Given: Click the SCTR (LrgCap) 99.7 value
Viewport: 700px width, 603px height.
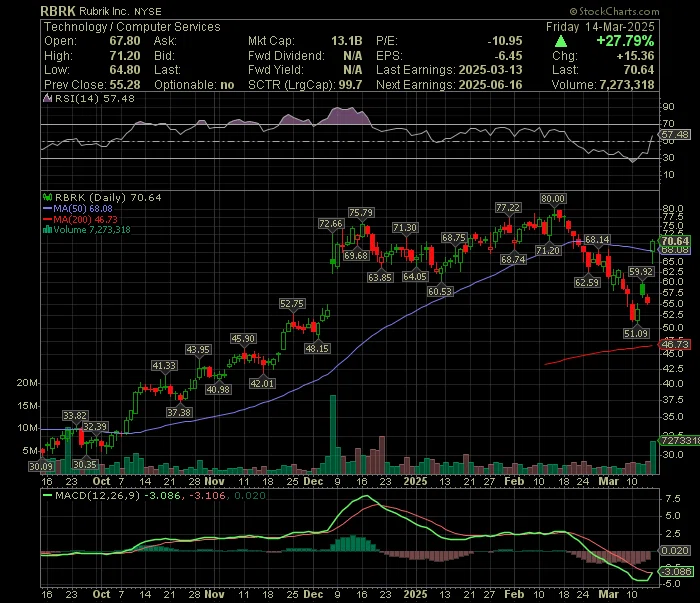Looking at the screenshot, I should click(x=350, y=85).
